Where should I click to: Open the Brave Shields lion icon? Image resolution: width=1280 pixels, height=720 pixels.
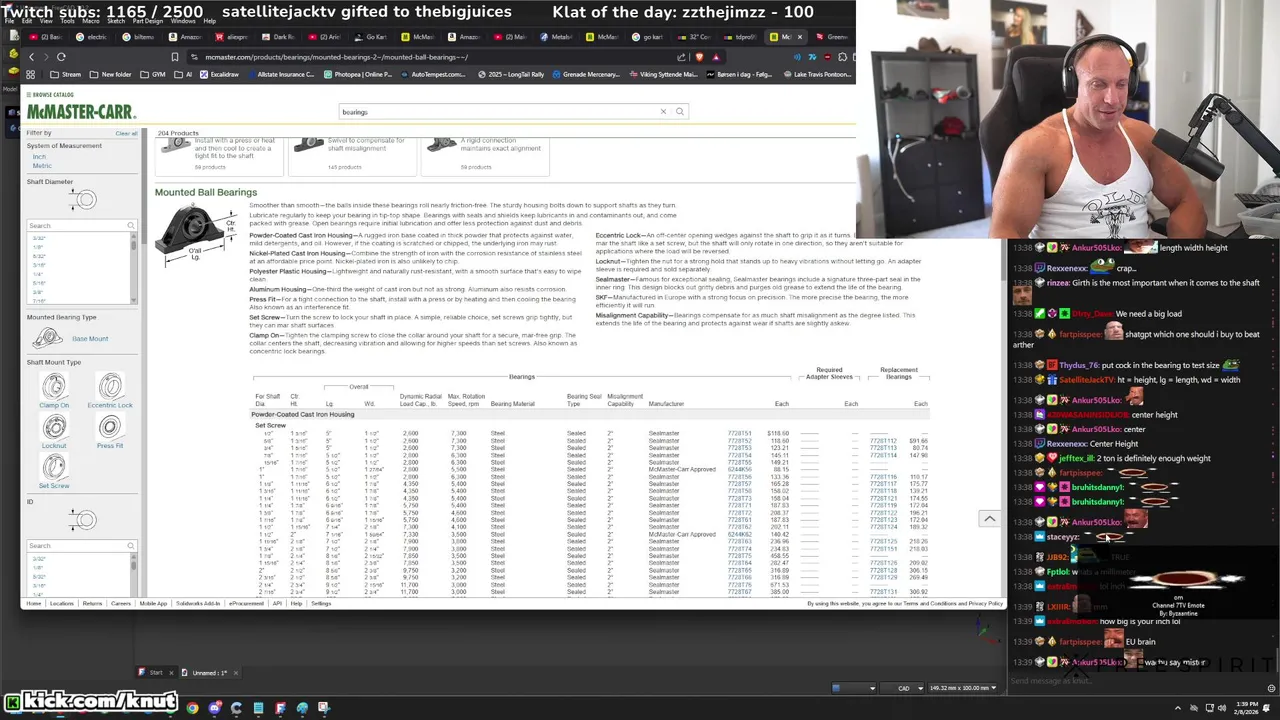tap(698, 57)
